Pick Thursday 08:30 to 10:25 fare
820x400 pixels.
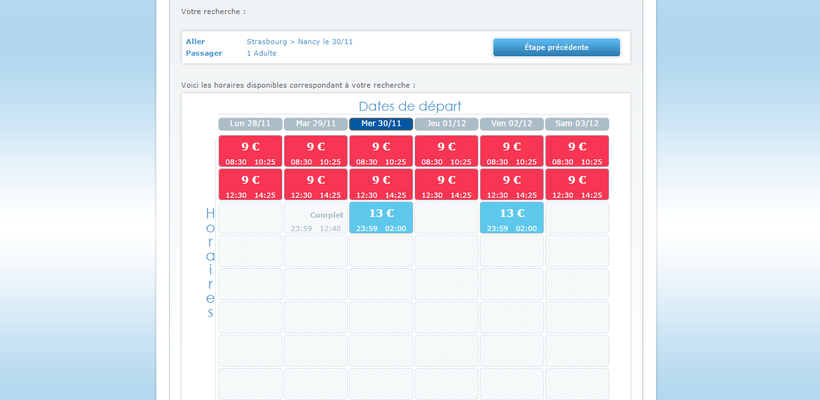point(446,152)
